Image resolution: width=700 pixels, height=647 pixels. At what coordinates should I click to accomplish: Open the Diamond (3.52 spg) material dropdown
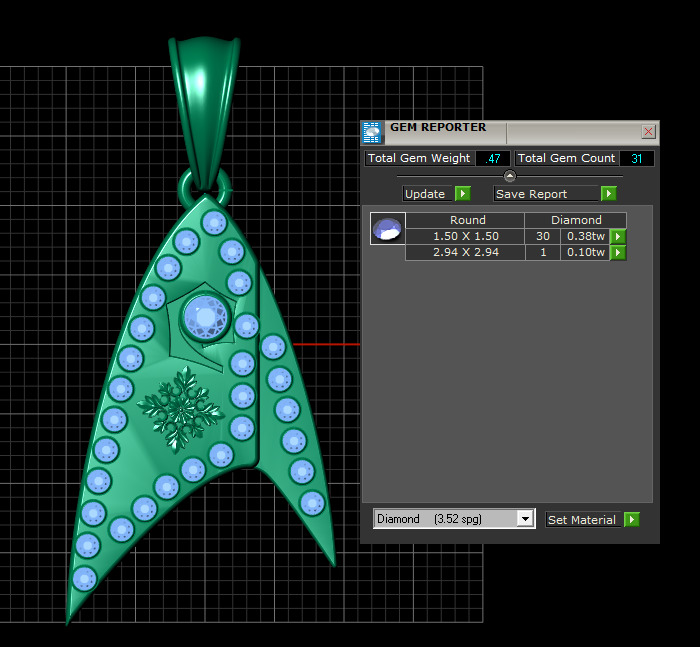[525, 519]
